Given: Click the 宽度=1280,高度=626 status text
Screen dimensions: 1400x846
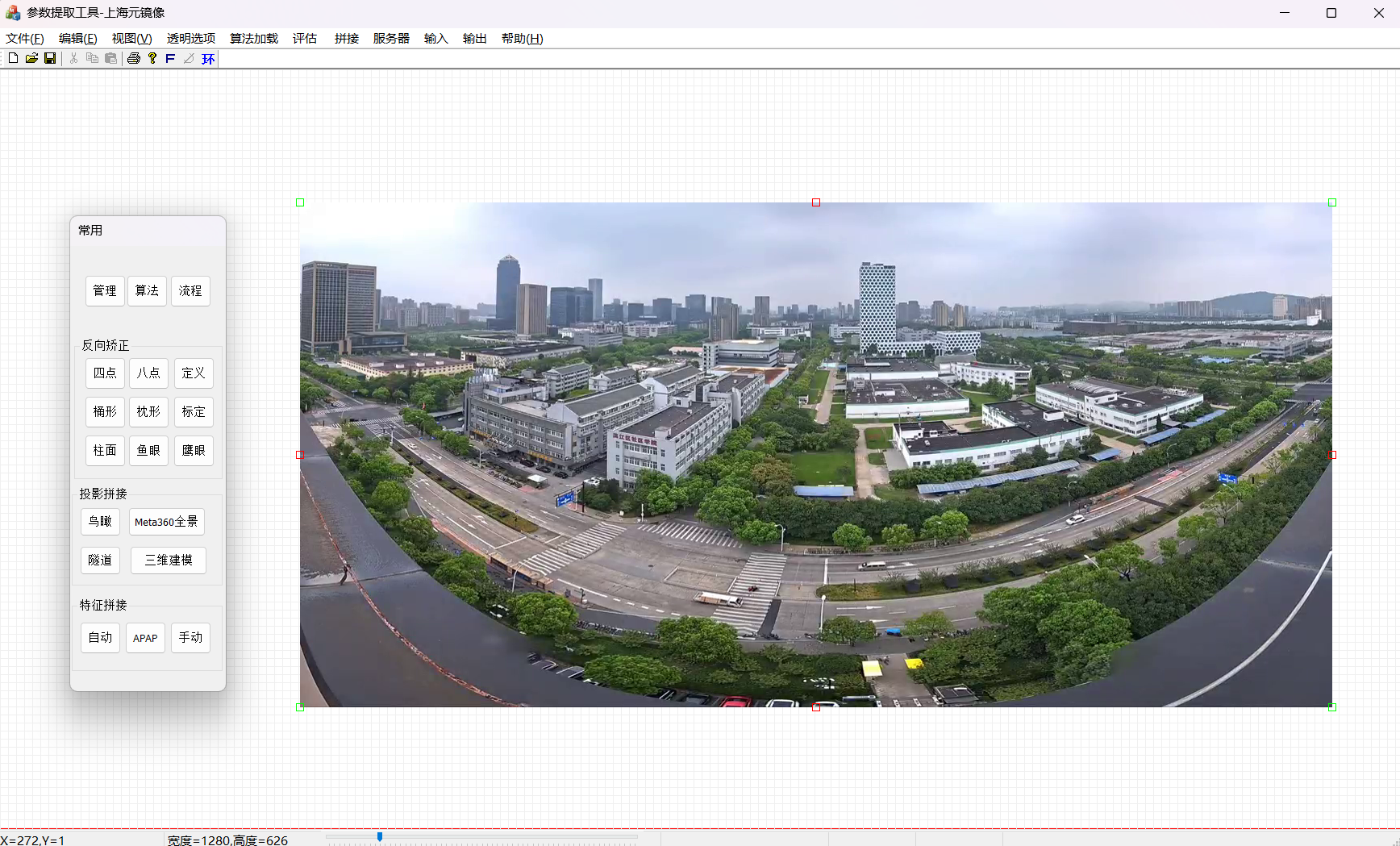Looking at the screenshot, I should (227, 840).
